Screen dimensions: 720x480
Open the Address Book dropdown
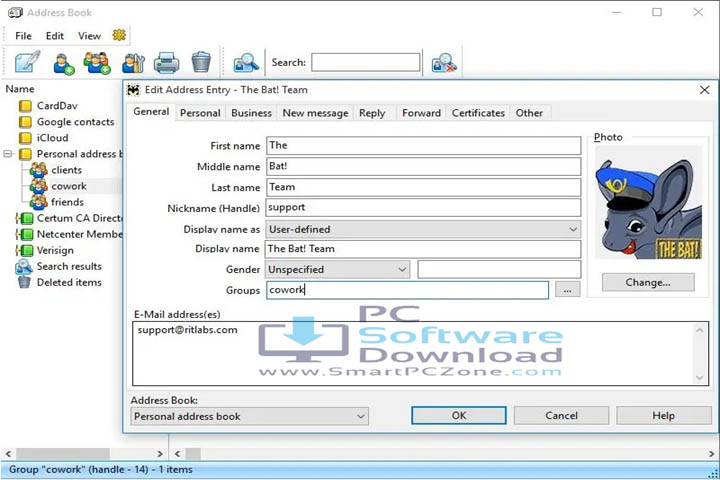[249, 417]
